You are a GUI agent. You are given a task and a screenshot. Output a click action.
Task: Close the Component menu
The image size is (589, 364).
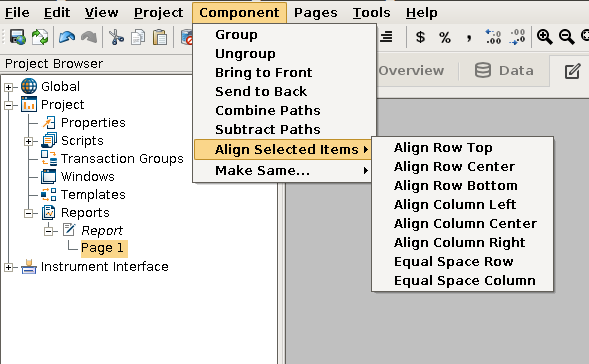[x=239, y=13]
